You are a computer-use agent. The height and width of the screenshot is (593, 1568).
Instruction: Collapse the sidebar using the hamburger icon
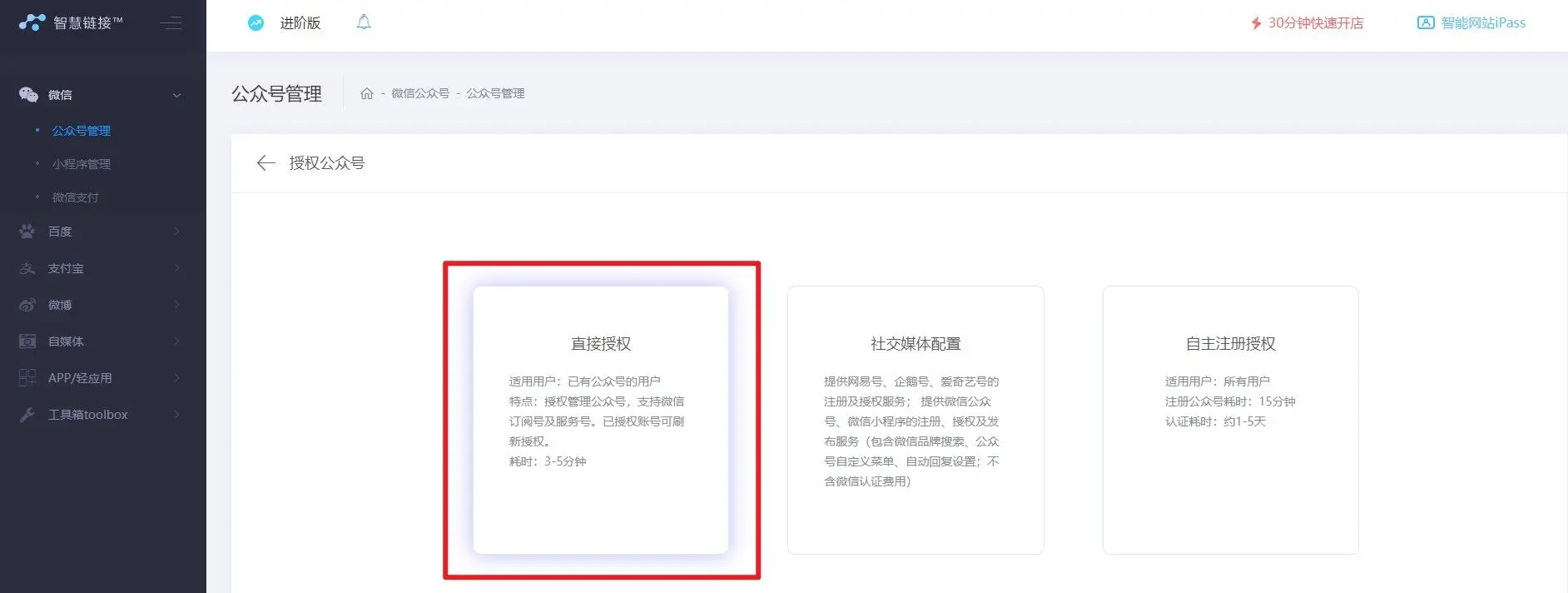pyautogui.click(x=171, y=23)
